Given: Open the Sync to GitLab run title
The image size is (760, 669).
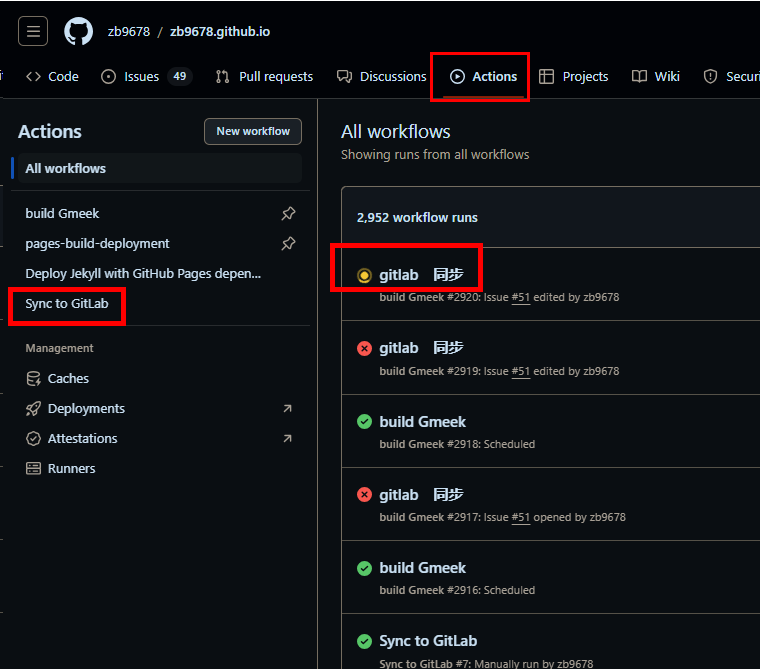Looking at the screenshot, I should [x=428, y=641].
